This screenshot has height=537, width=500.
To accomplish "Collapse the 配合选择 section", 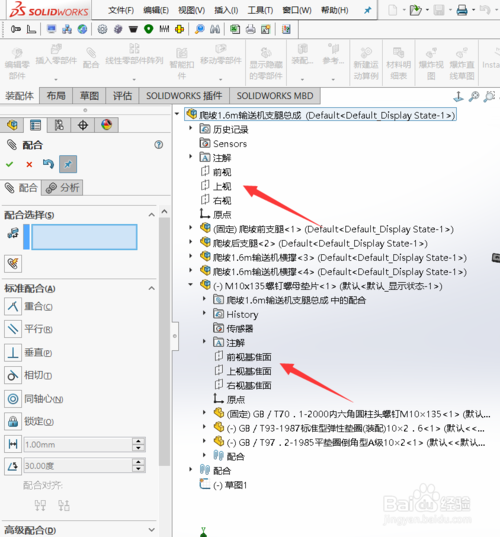I will (151, 215).
